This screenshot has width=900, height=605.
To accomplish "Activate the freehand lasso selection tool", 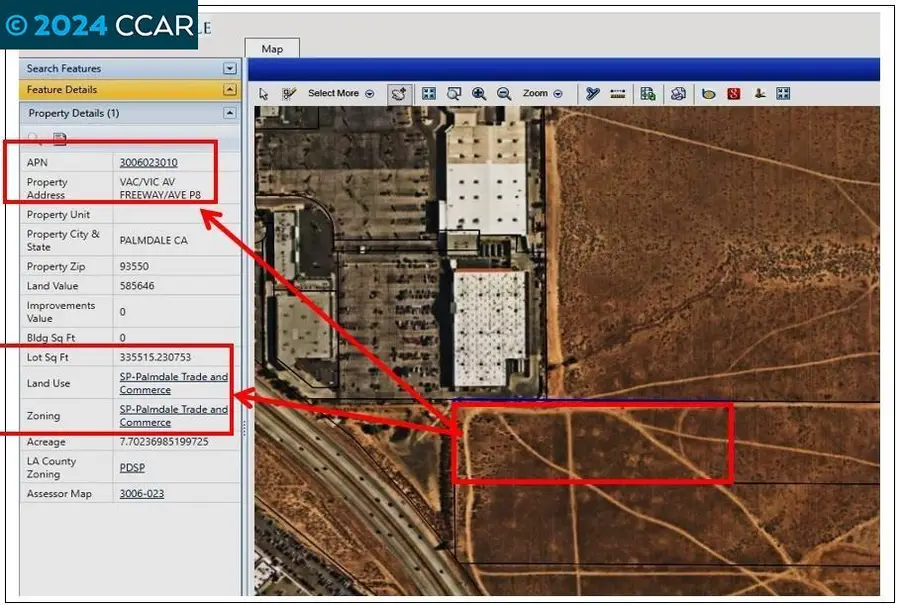I will (x=398, y=93).
